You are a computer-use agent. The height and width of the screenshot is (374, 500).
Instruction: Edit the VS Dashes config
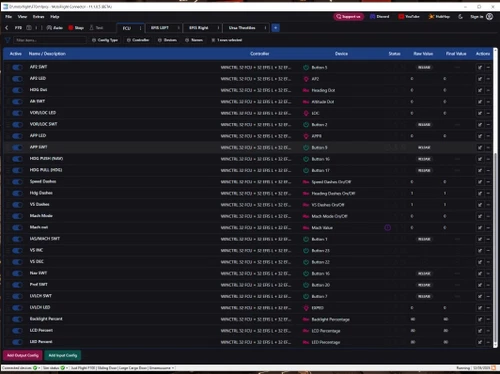pos(480,205)
